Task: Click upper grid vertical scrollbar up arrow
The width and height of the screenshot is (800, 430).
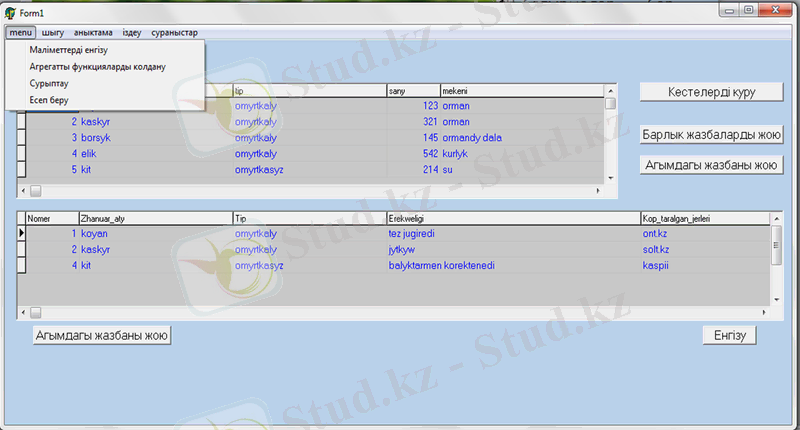Action: pyautogui.click(x=610, y=91)
